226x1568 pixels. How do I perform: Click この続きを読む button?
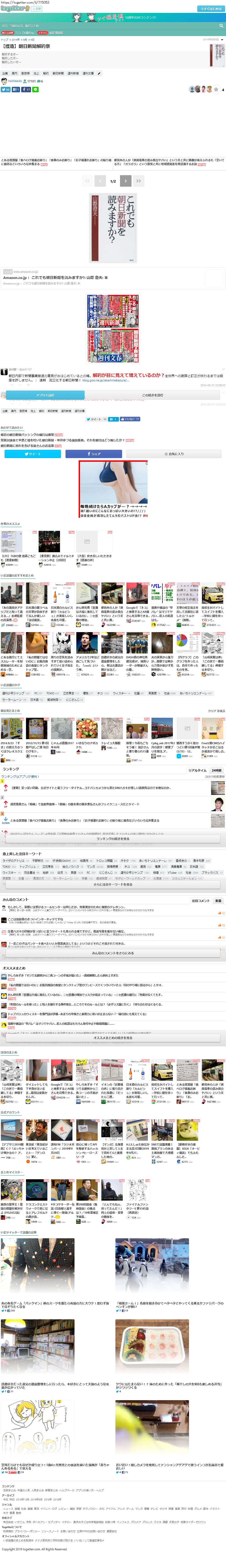coord(152,395)
